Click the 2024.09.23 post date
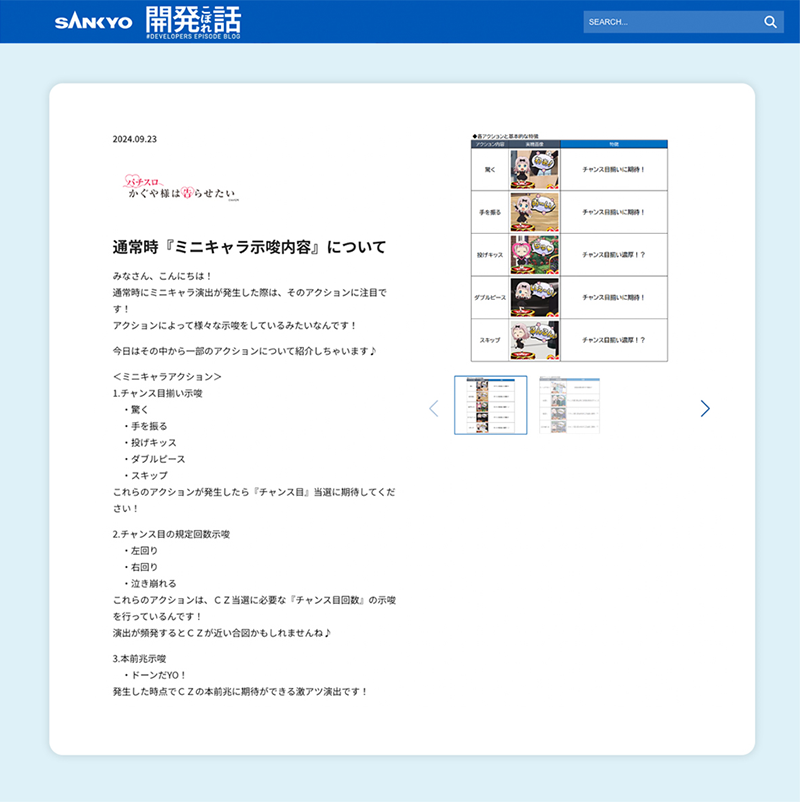Screen dimensions: 800x802 (135, 139)
